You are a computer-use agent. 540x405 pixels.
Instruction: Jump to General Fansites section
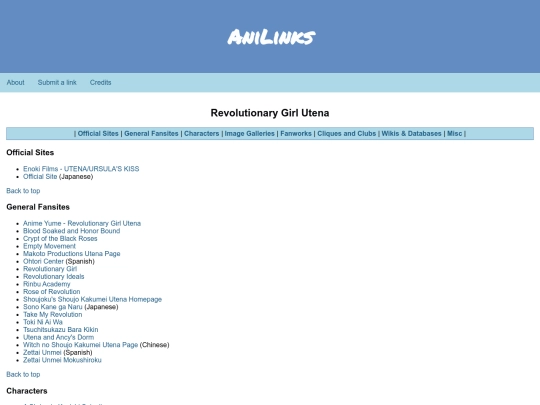(151, 134)
